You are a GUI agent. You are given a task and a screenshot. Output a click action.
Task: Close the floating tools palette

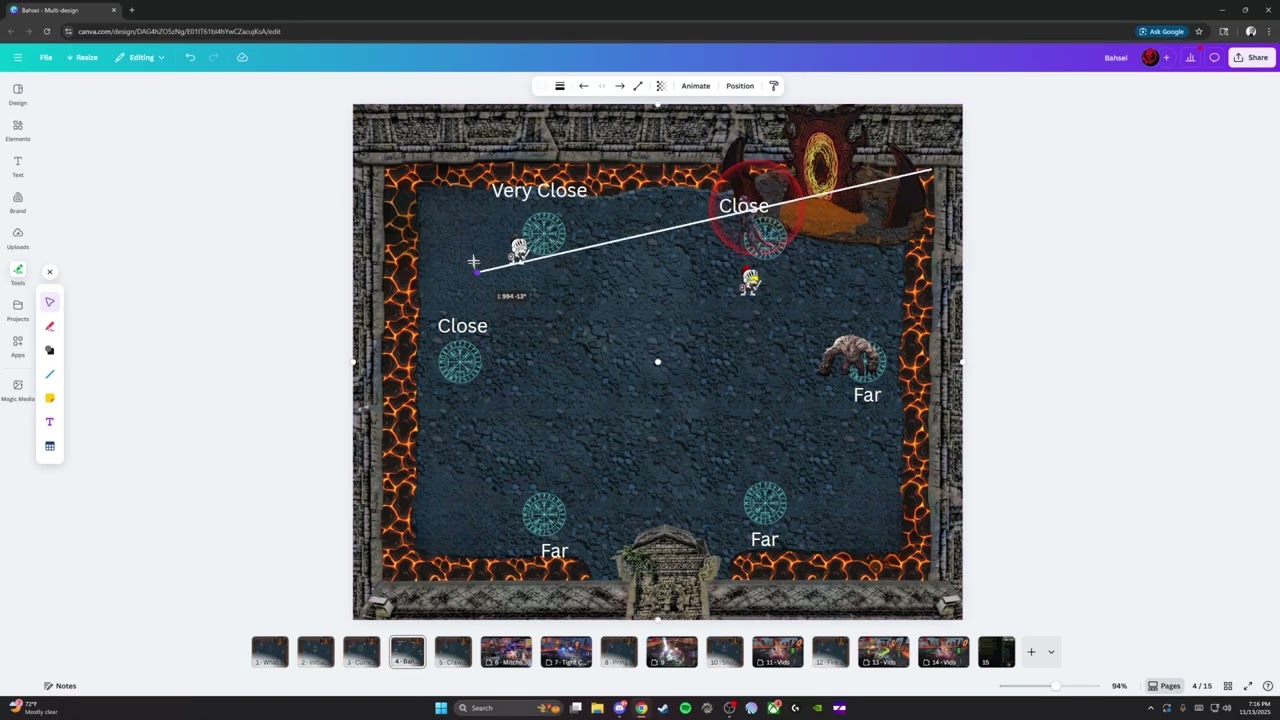point(50,272)
